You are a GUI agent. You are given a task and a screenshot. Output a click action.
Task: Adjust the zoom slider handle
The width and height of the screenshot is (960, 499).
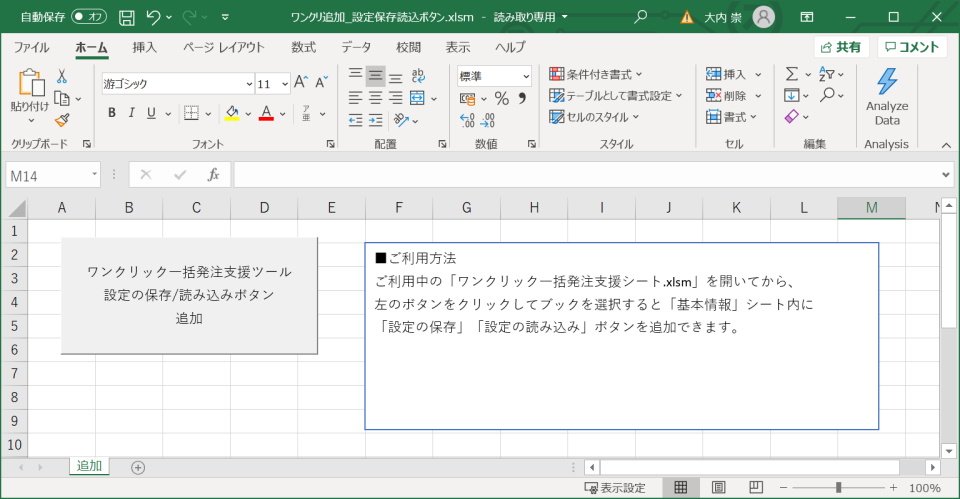(839, 488)
